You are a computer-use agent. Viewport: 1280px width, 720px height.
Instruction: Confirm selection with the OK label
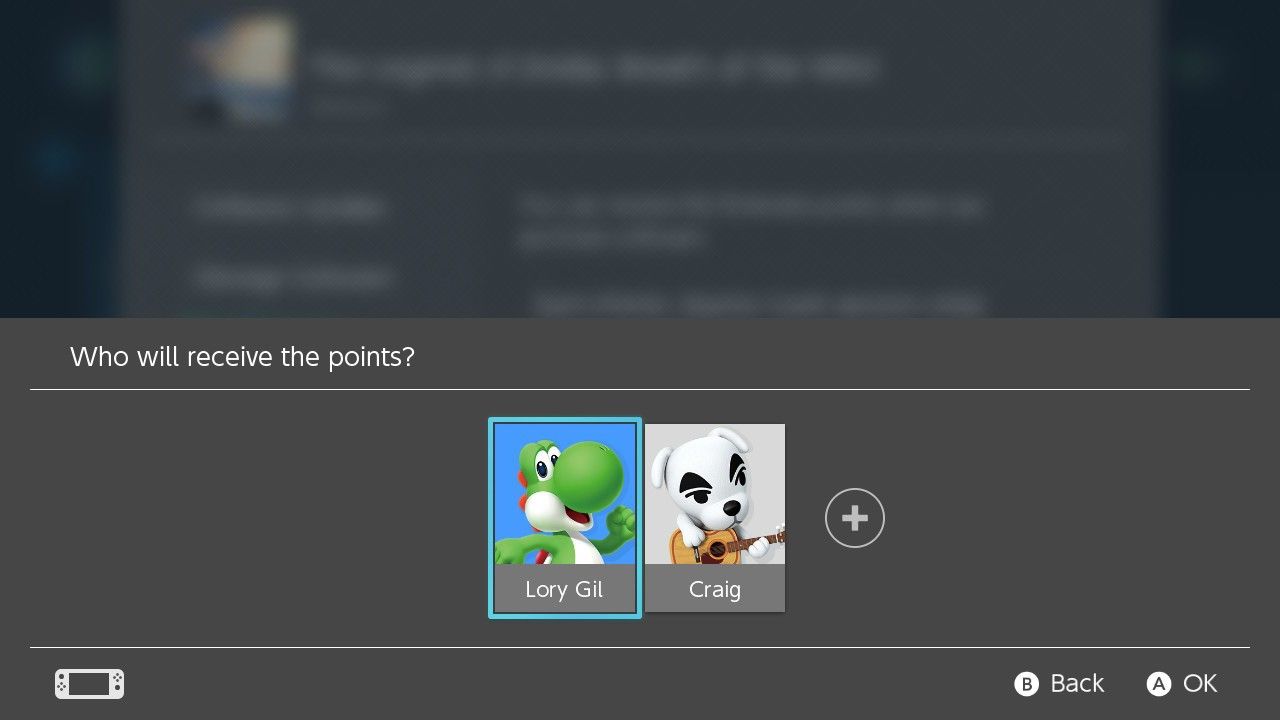click(x=1200, y=683)
